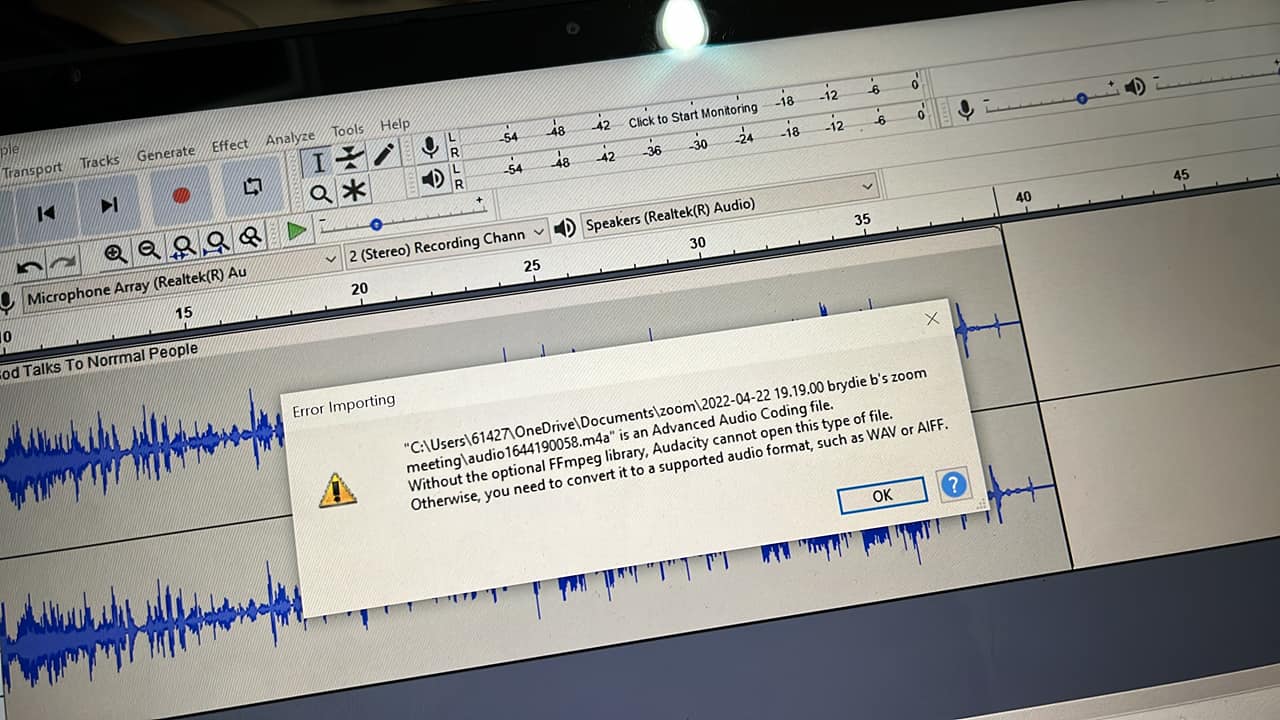Click the Undo arrow
The height and width of the screenshot is (720, 1280).
pos(30,266)
